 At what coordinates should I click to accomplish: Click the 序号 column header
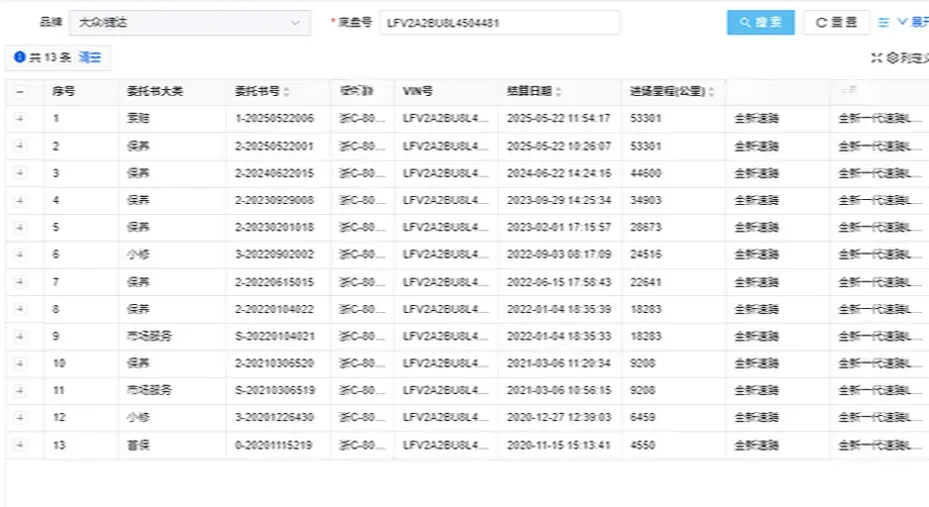tap(63, 91)
